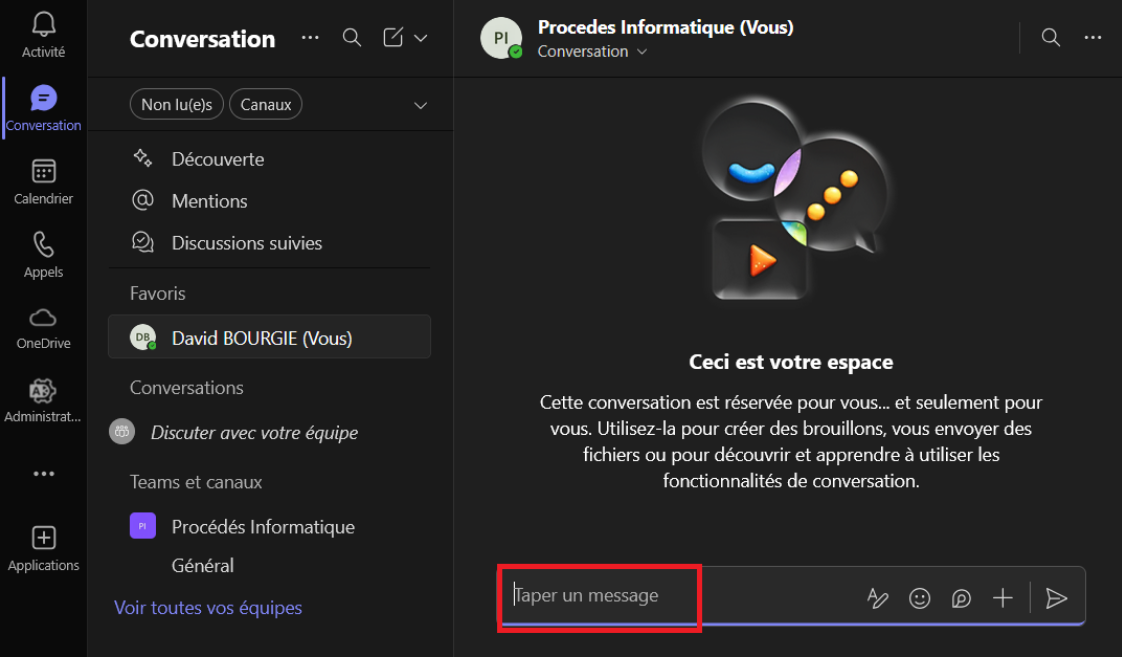Open the emoji picker
The width and height of the screenshot is (1122, 657).
(919, 598)
